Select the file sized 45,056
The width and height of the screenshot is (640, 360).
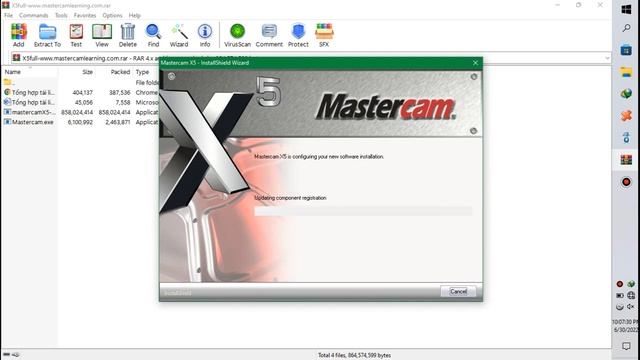tap(81, 102)
